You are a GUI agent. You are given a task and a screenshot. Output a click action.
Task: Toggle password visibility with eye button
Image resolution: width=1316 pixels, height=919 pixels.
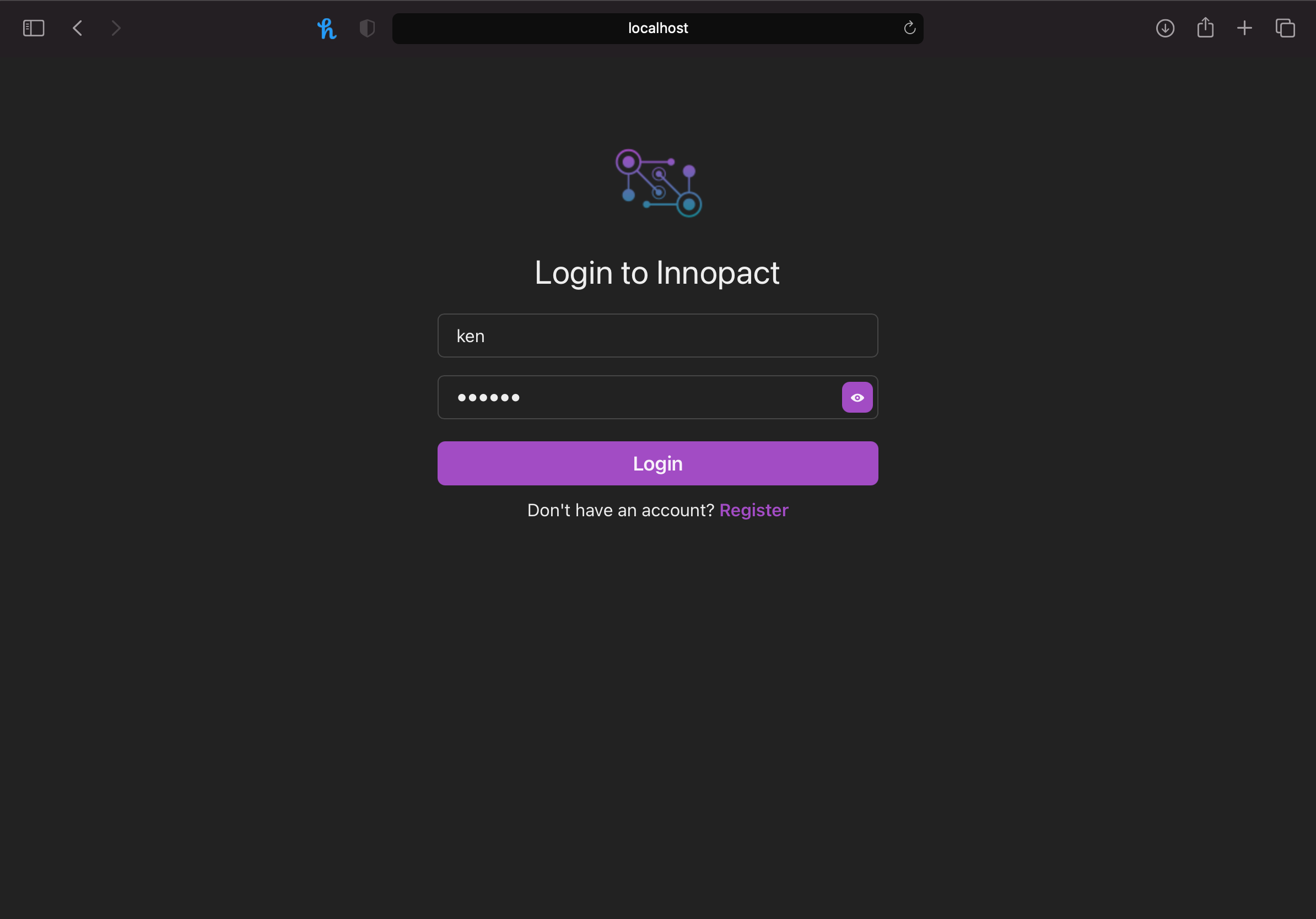[x=857, y=397]
